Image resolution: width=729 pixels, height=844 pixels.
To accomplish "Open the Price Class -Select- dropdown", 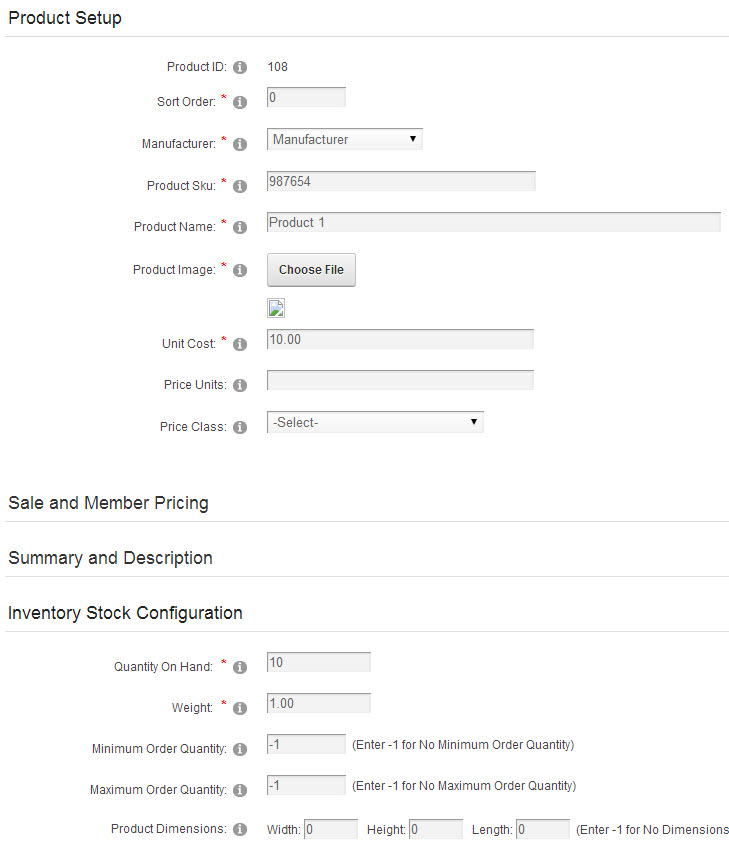I will (x=375, y=422).
